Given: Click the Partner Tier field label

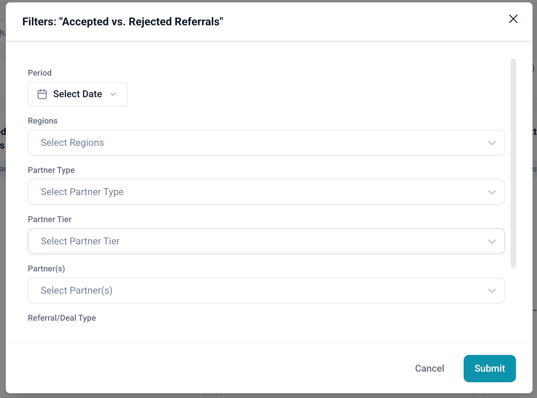Looking at the screenshot, I should pyautogui.click(x=49, y=219).
